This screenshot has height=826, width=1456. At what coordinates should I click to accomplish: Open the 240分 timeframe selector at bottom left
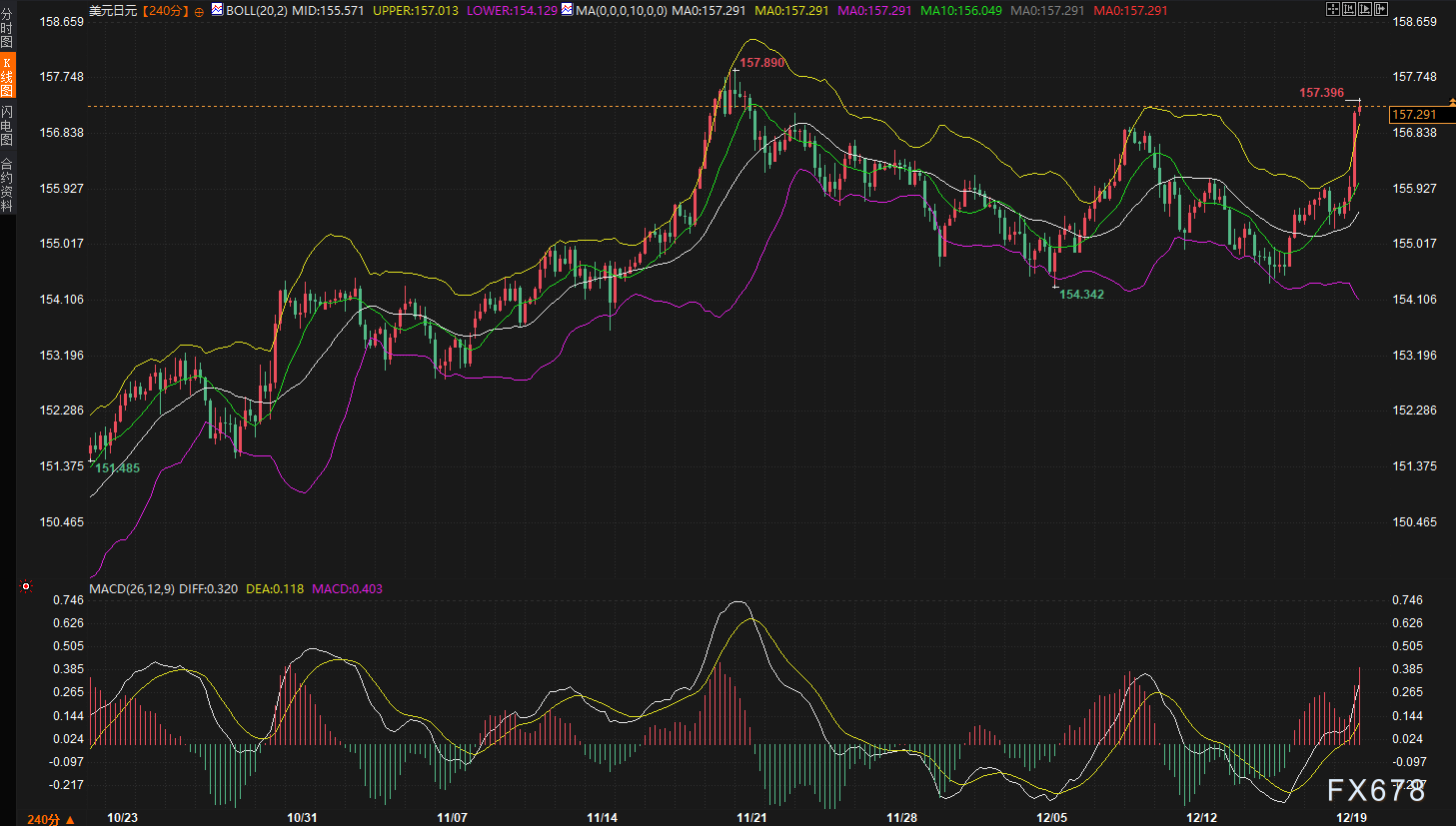50,819
